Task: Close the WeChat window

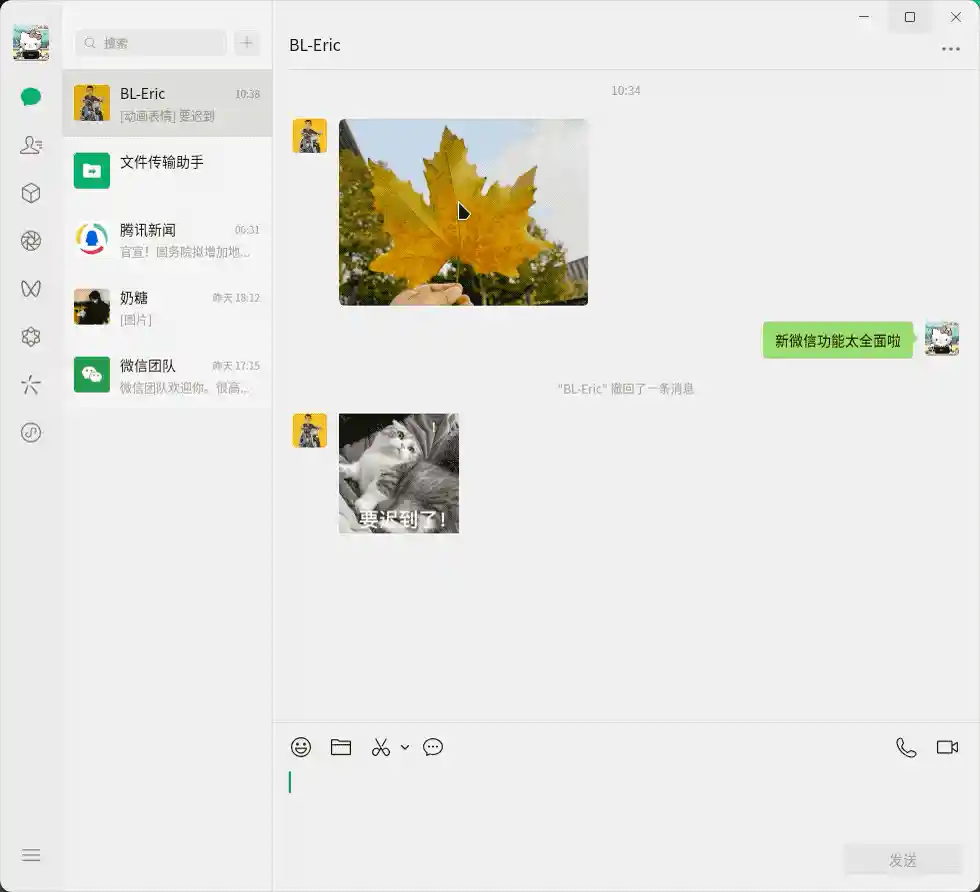Action: (956, 17)
